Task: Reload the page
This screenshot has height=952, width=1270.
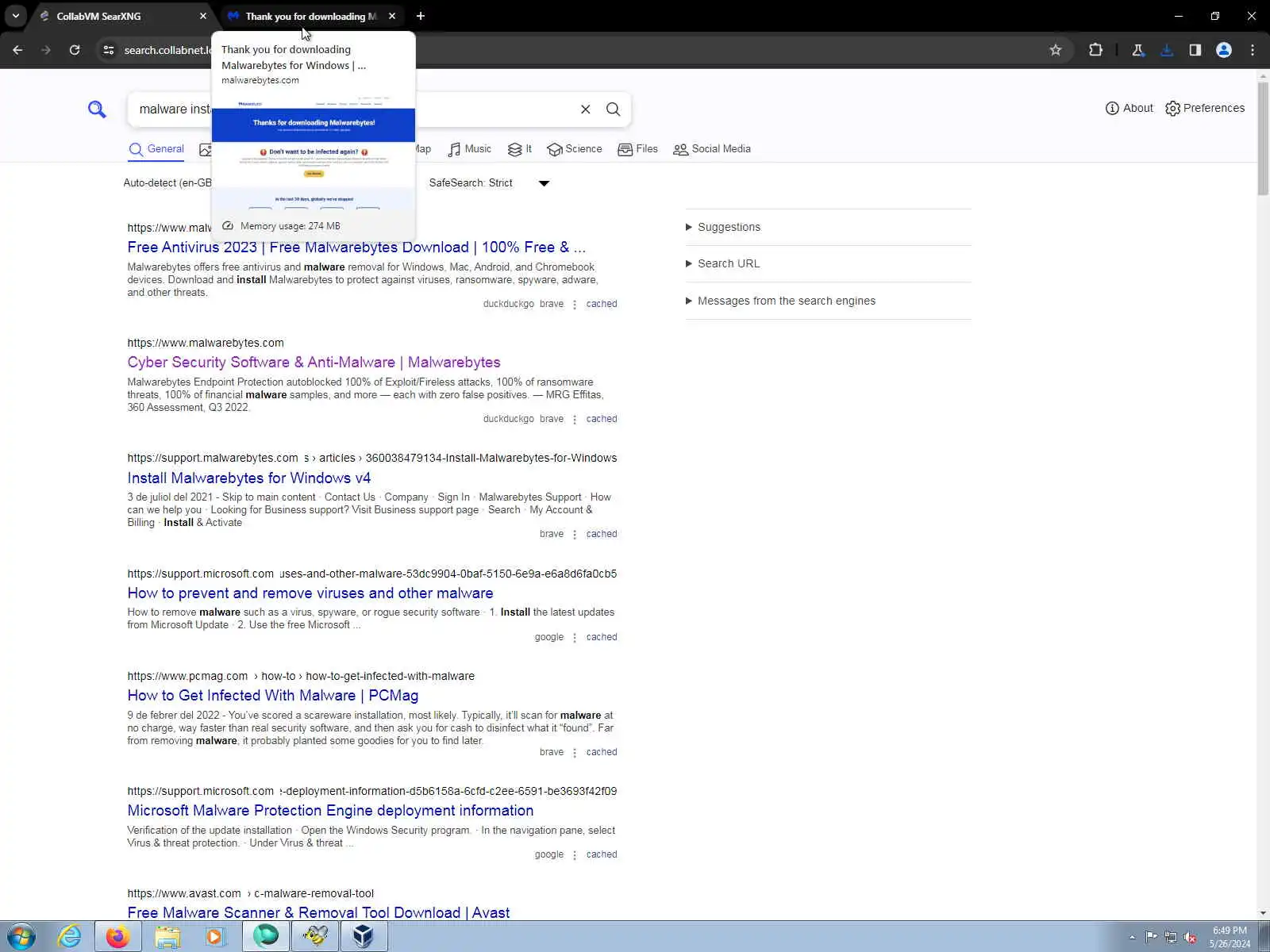Action: pos(75,50)
